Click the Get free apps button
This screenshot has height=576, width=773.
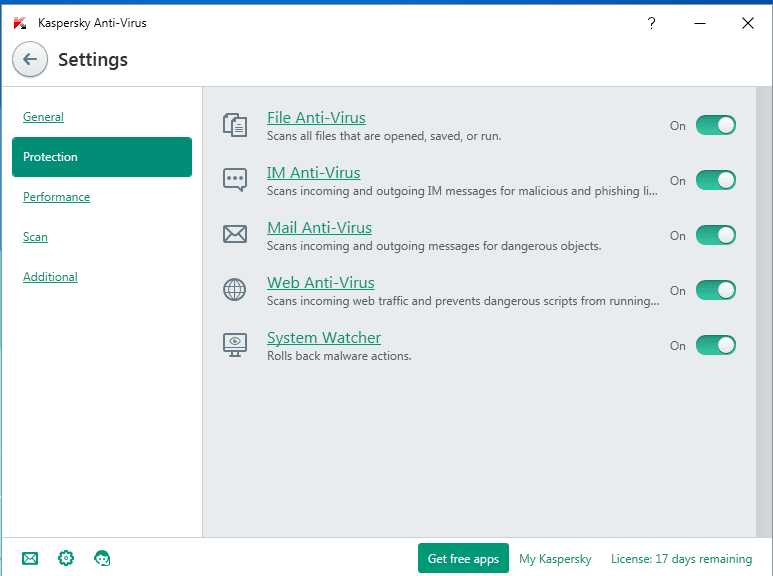point(463,558)
